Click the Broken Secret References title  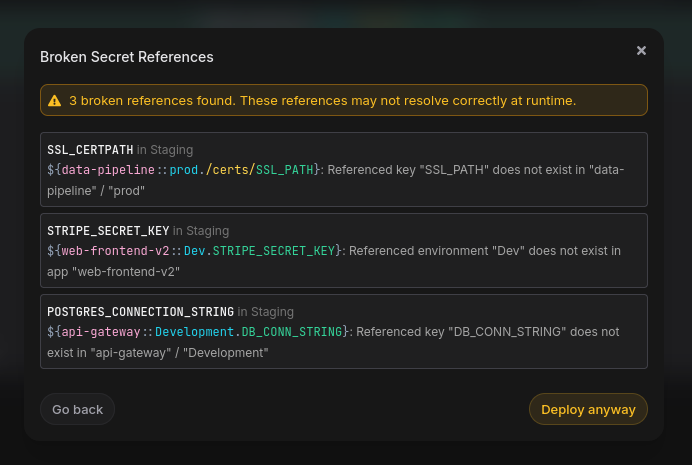pos(127,57)
